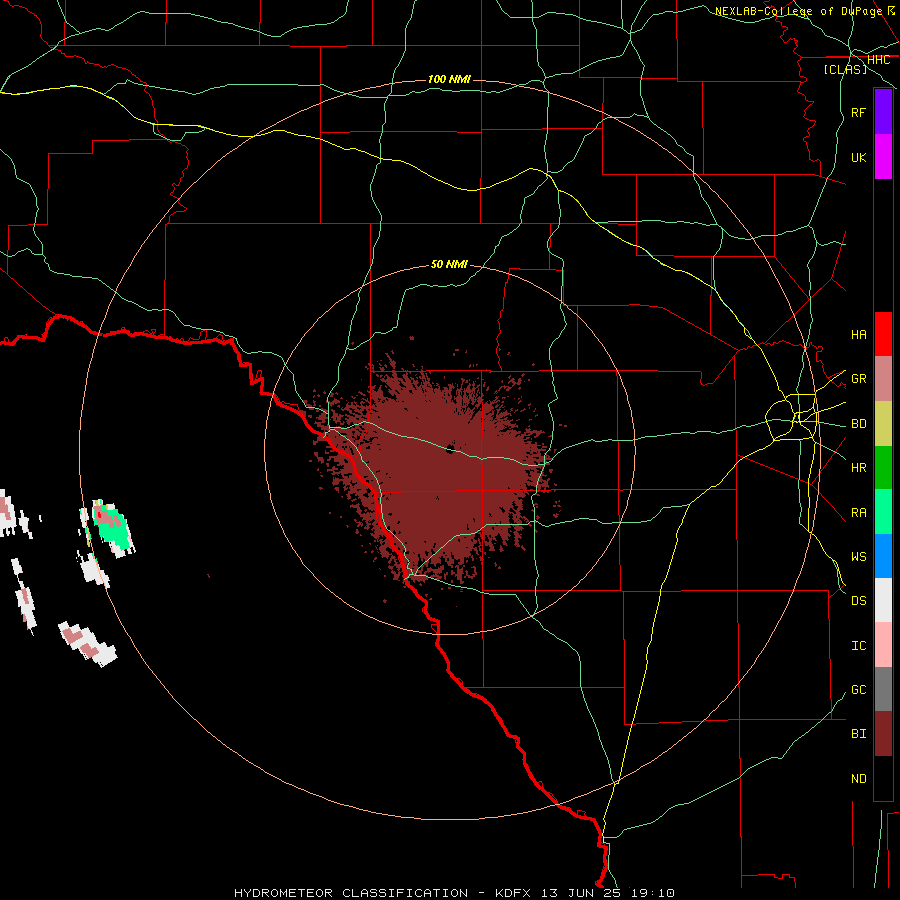This screenshot has width=900, height=900.
Task: Click the DS legend label
Action: click(x=858, y=601)
